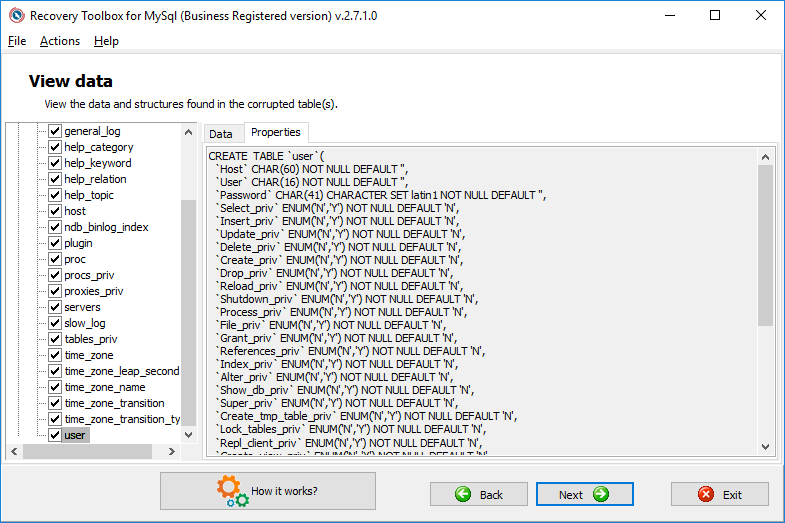Click the green right arrow icon on Next

coord(601,494)
